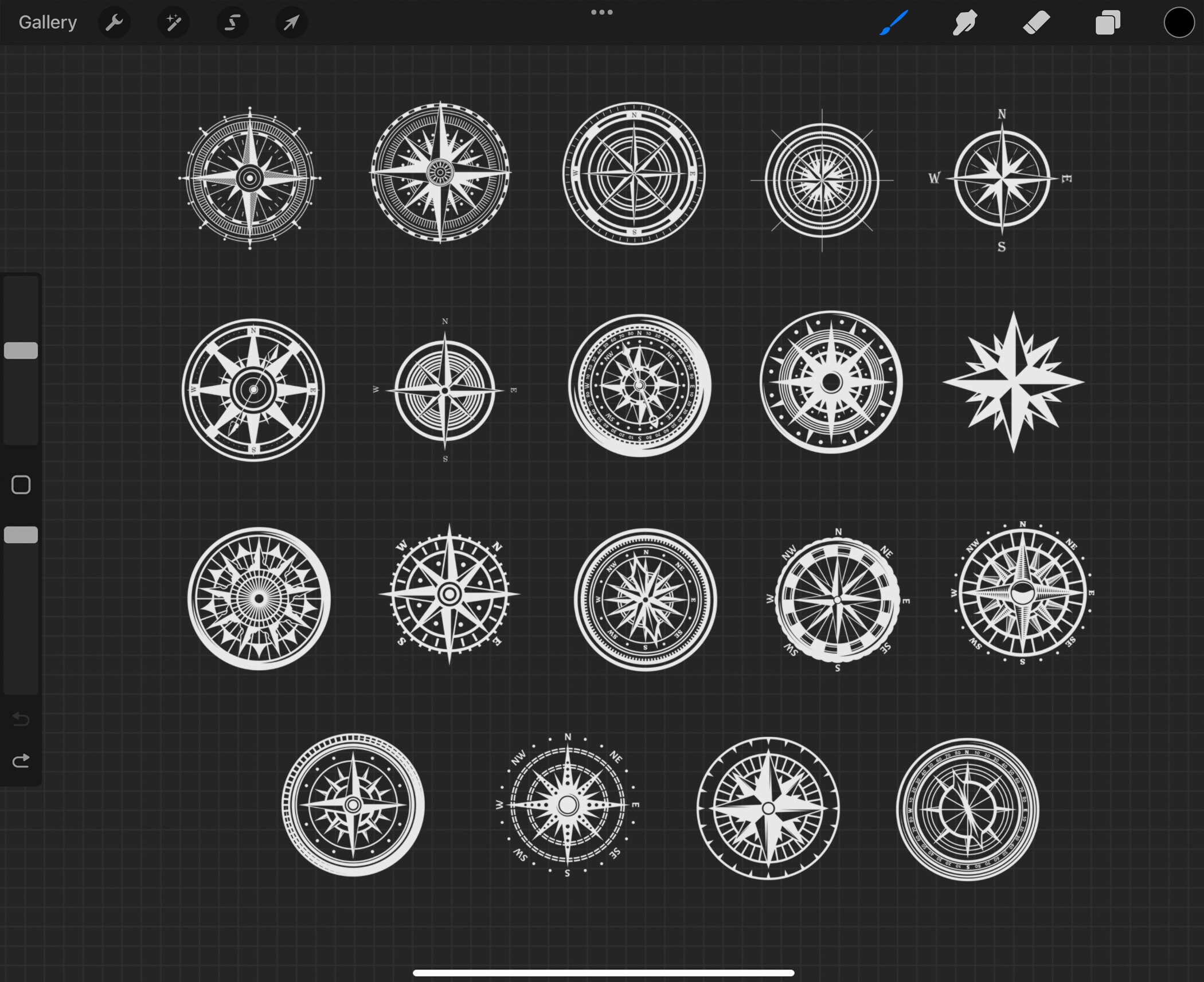Viewport: 1204px width, 982px height.
Task: Tap the Modify square button on sidebar
Action: click(x=21, y=484)
